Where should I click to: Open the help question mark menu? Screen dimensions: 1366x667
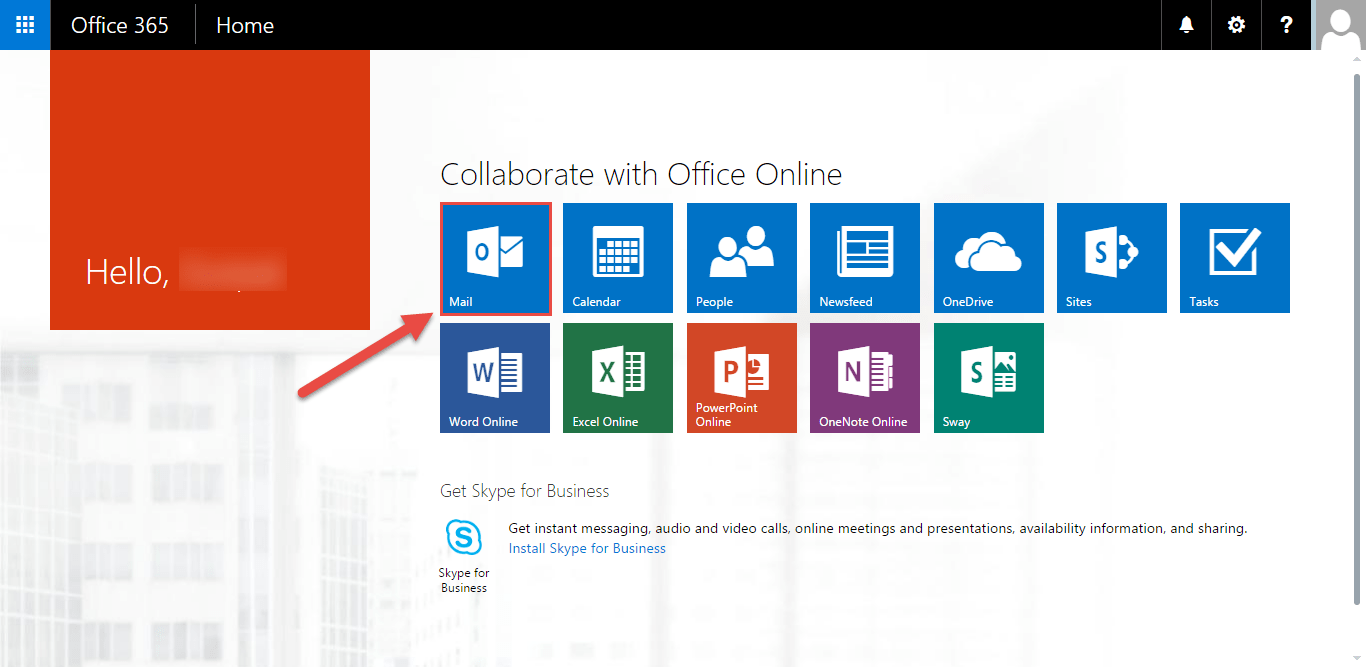(1286, 25)
